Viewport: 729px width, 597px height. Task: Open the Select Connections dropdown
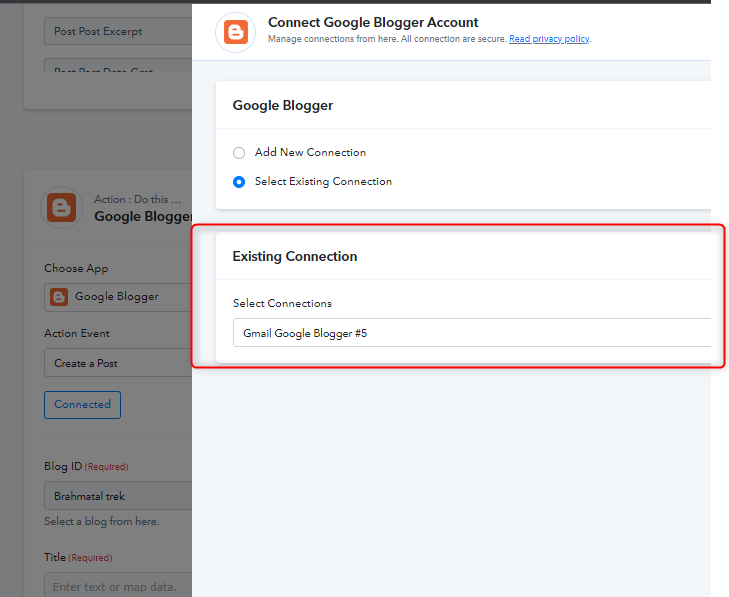point(472,333)
